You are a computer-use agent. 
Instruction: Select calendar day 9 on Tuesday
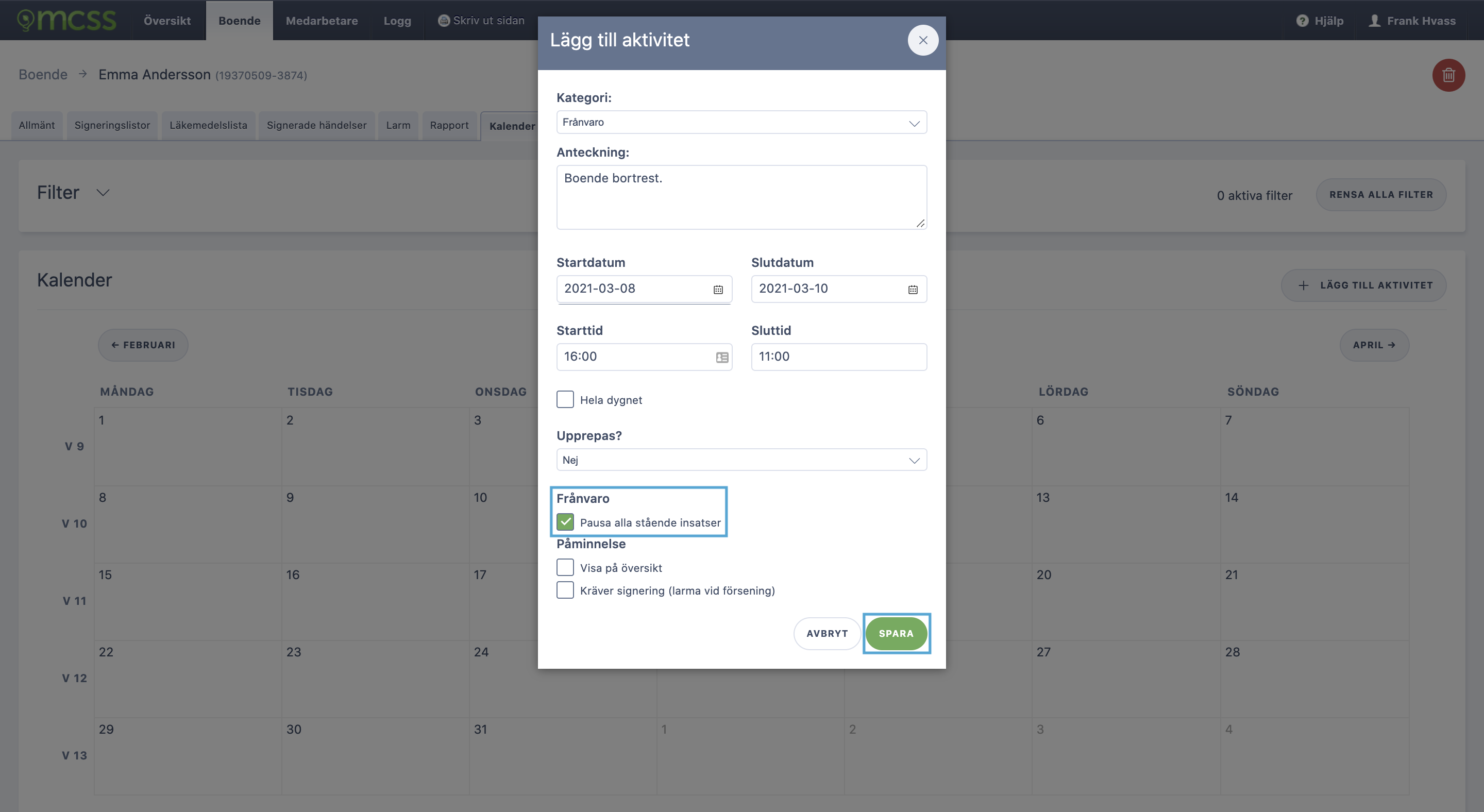coord(376,524)
